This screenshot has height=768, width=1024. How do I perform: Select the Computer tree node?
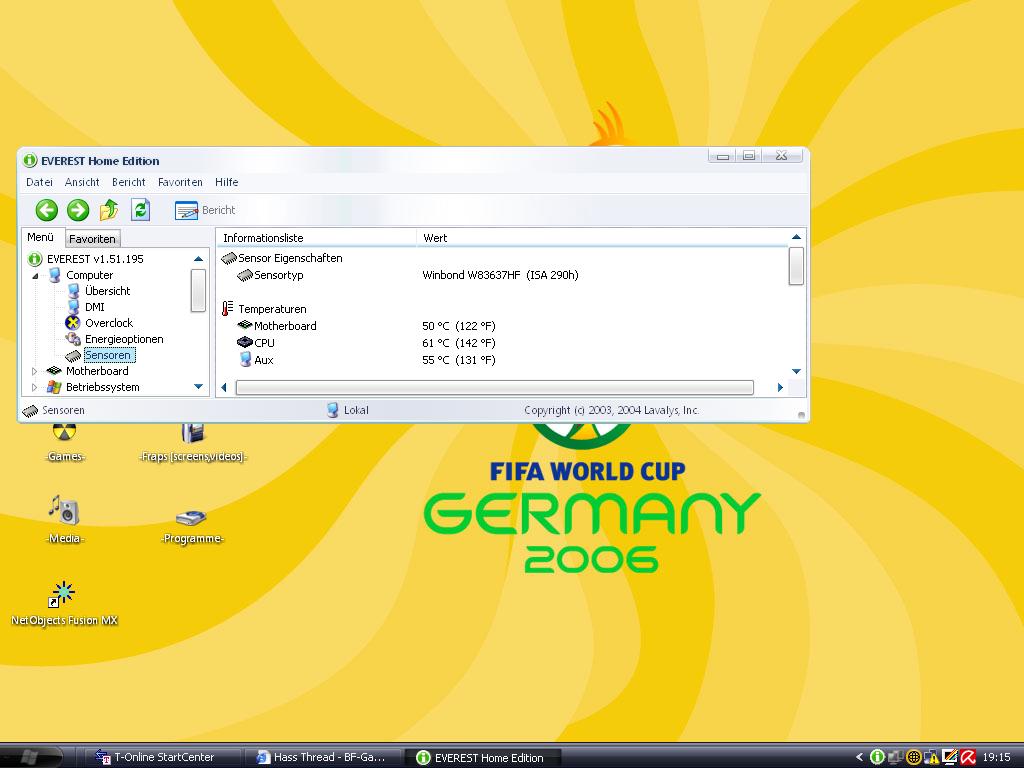pos(89,275)
